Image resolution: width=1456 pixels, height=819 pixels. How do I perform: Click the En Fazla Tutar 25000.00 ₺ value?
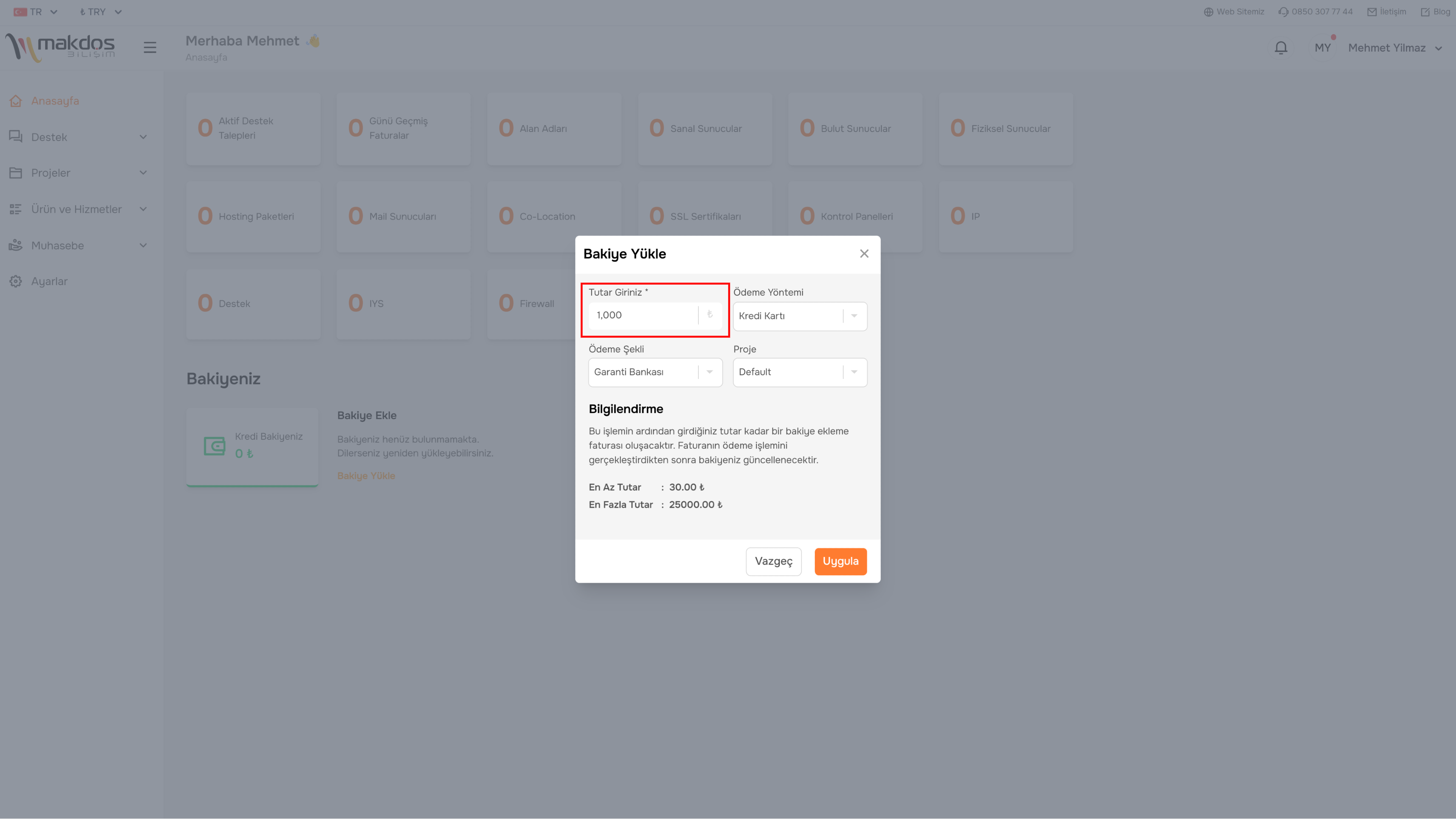696,505
